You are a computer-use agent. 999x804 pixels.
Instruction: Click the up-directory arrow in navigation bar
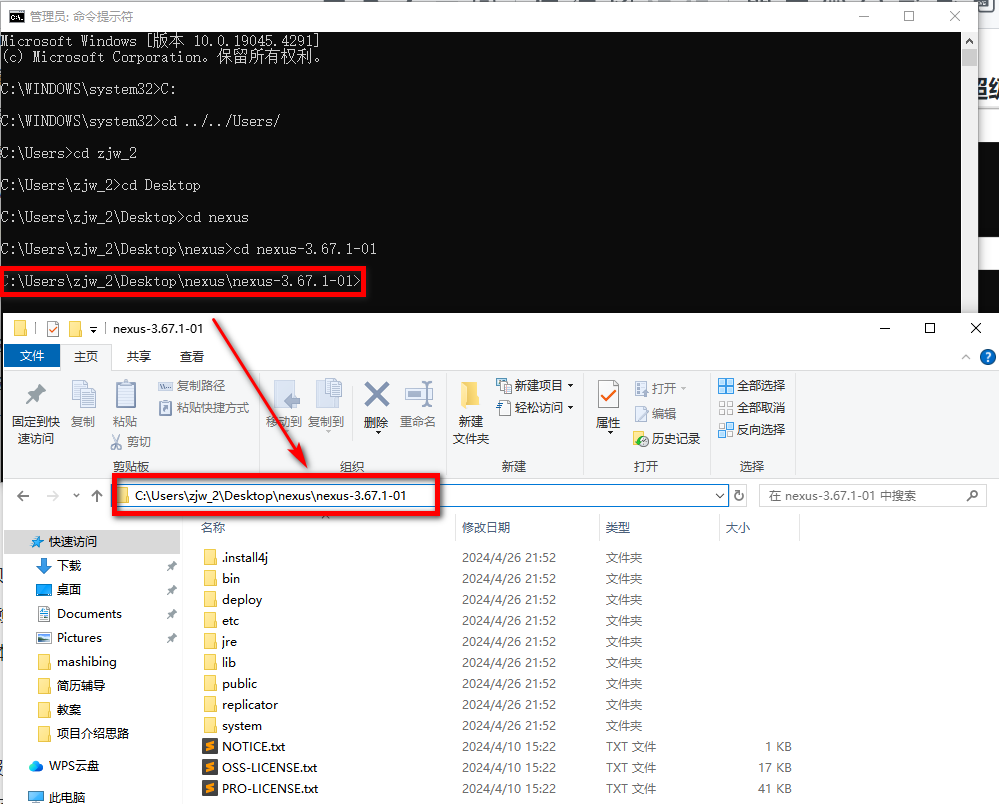click(97, 495)
